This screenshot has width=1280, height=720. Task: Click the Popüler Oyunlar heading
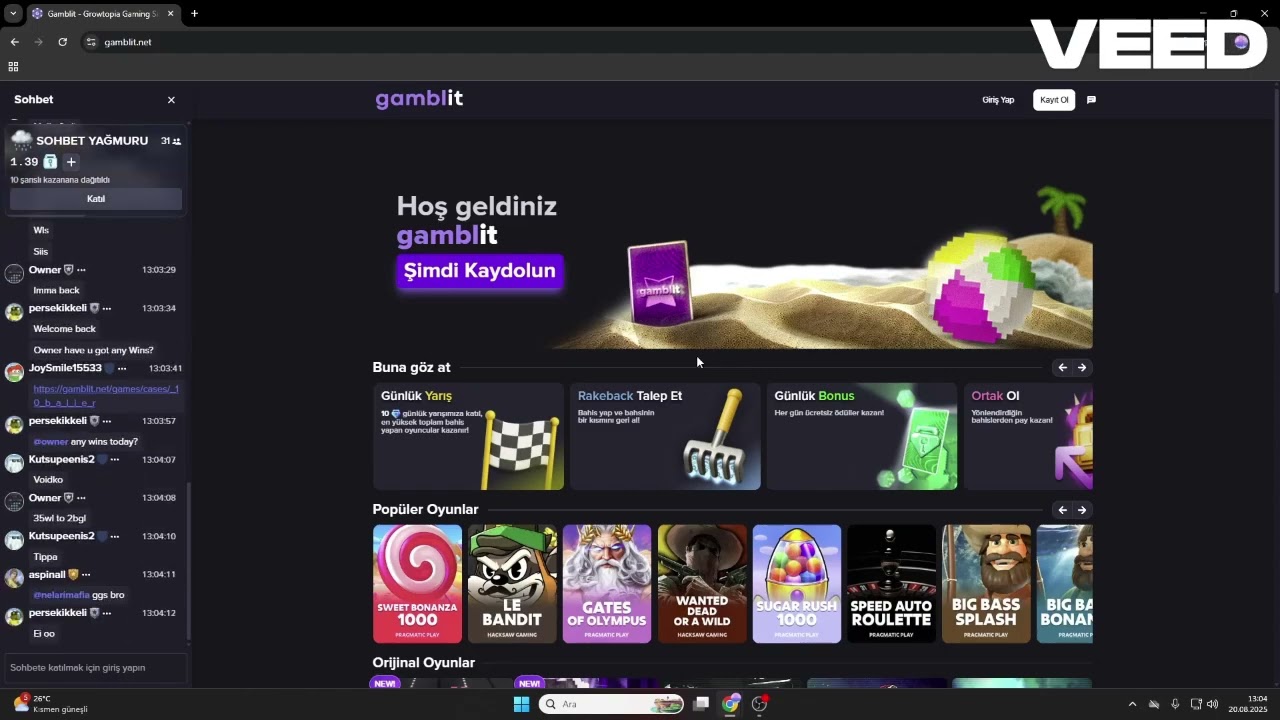click(425, 510)
